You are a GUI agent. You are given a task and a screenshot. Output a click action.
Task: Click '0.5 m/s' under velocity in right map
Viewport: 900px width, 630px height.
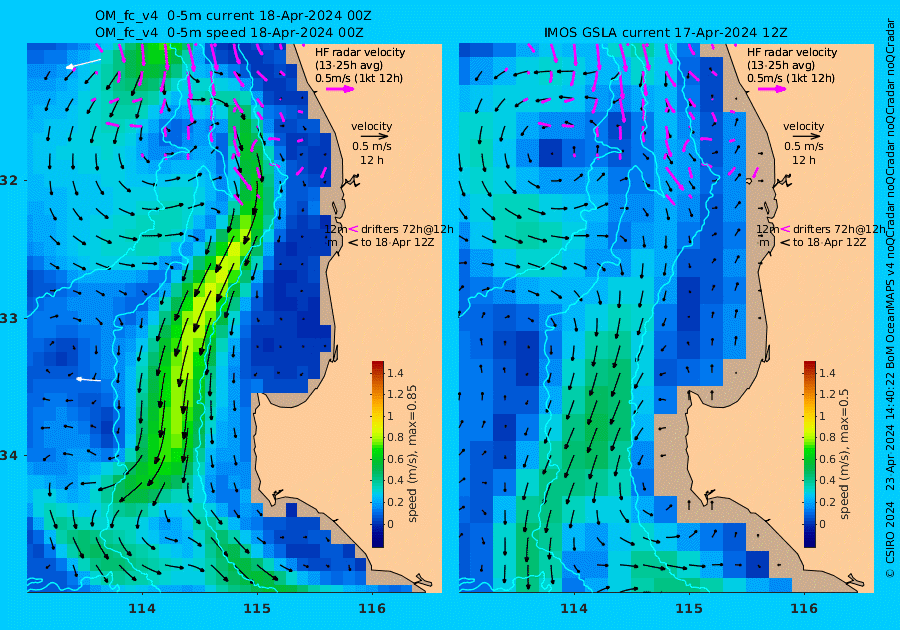point(804,147)
